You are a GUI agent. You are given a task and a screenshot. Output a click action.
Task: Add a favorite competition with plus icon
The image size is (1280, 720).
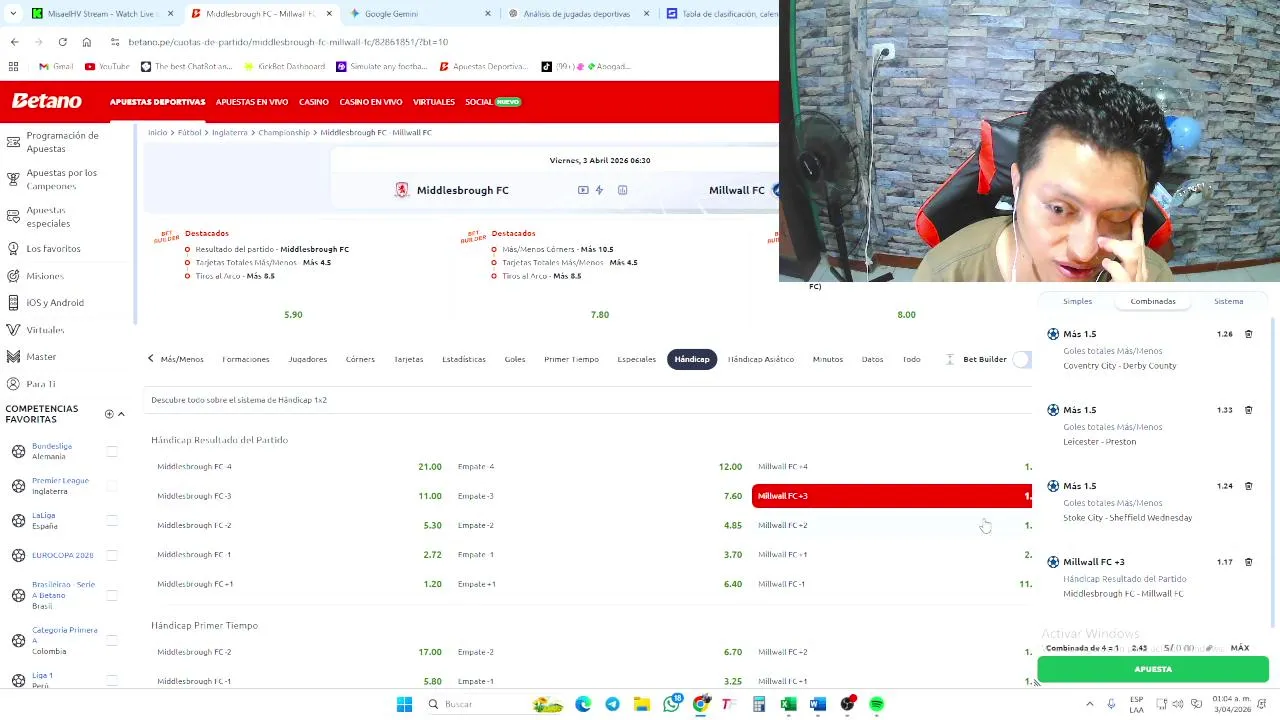109,414
